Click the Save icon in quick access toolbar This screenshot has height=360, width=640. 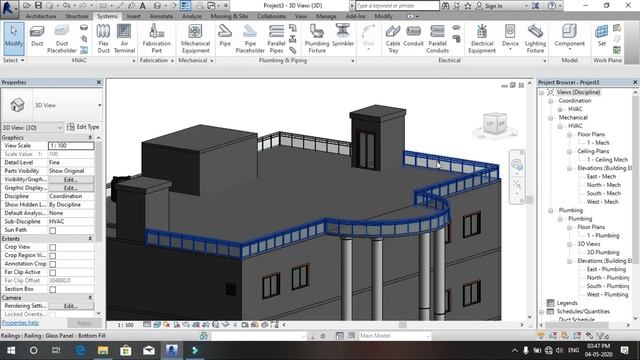pos(38,5)
